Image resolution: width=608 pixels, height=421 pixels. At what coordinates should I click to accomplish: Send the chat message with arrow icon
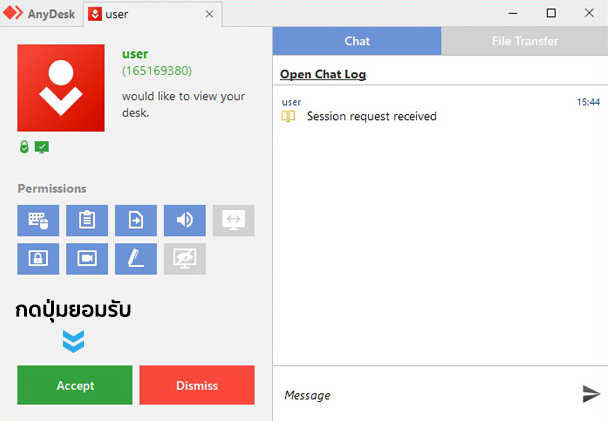[x=591, y=394]
